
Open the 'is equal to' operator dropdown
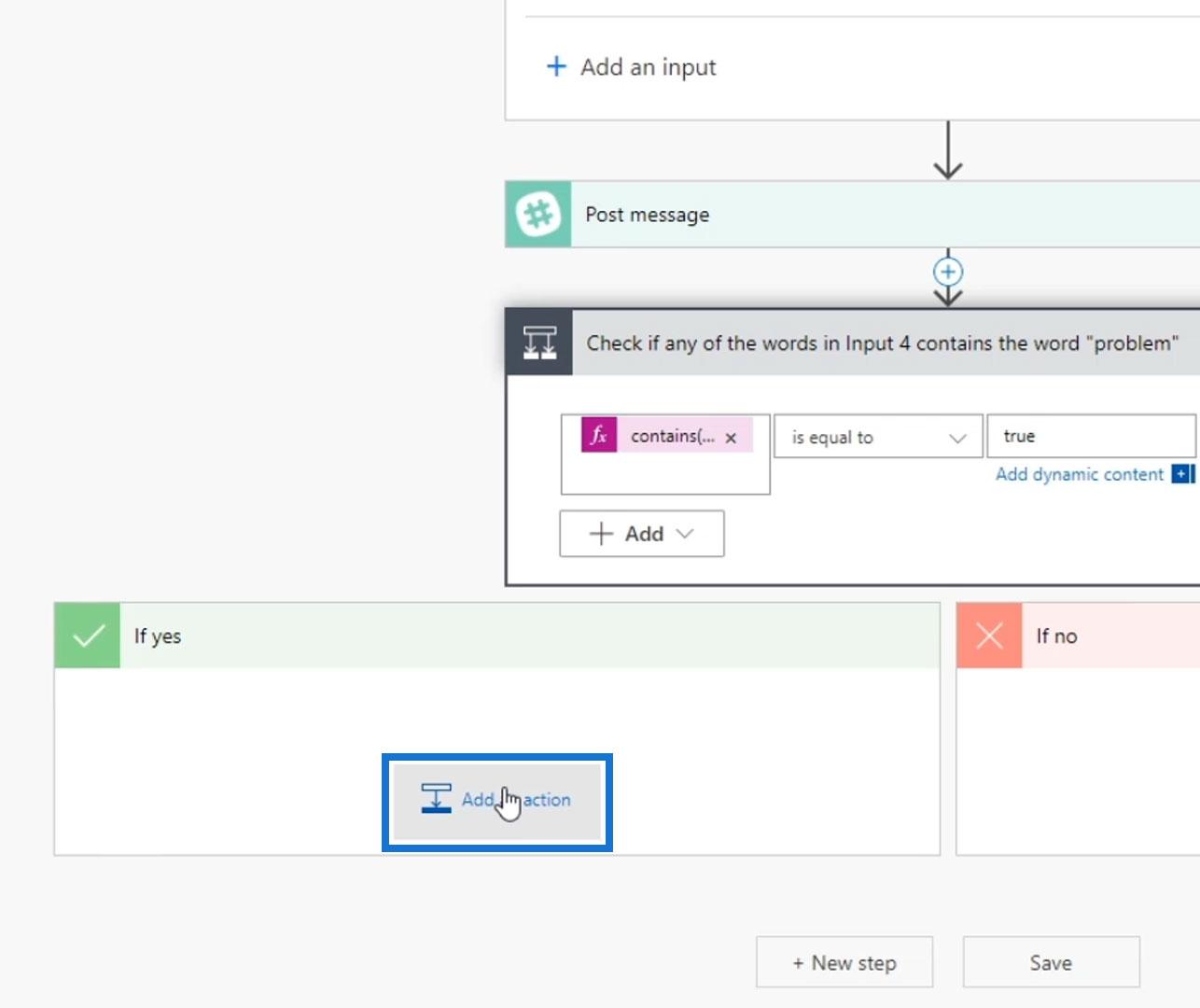coord(878,437)
